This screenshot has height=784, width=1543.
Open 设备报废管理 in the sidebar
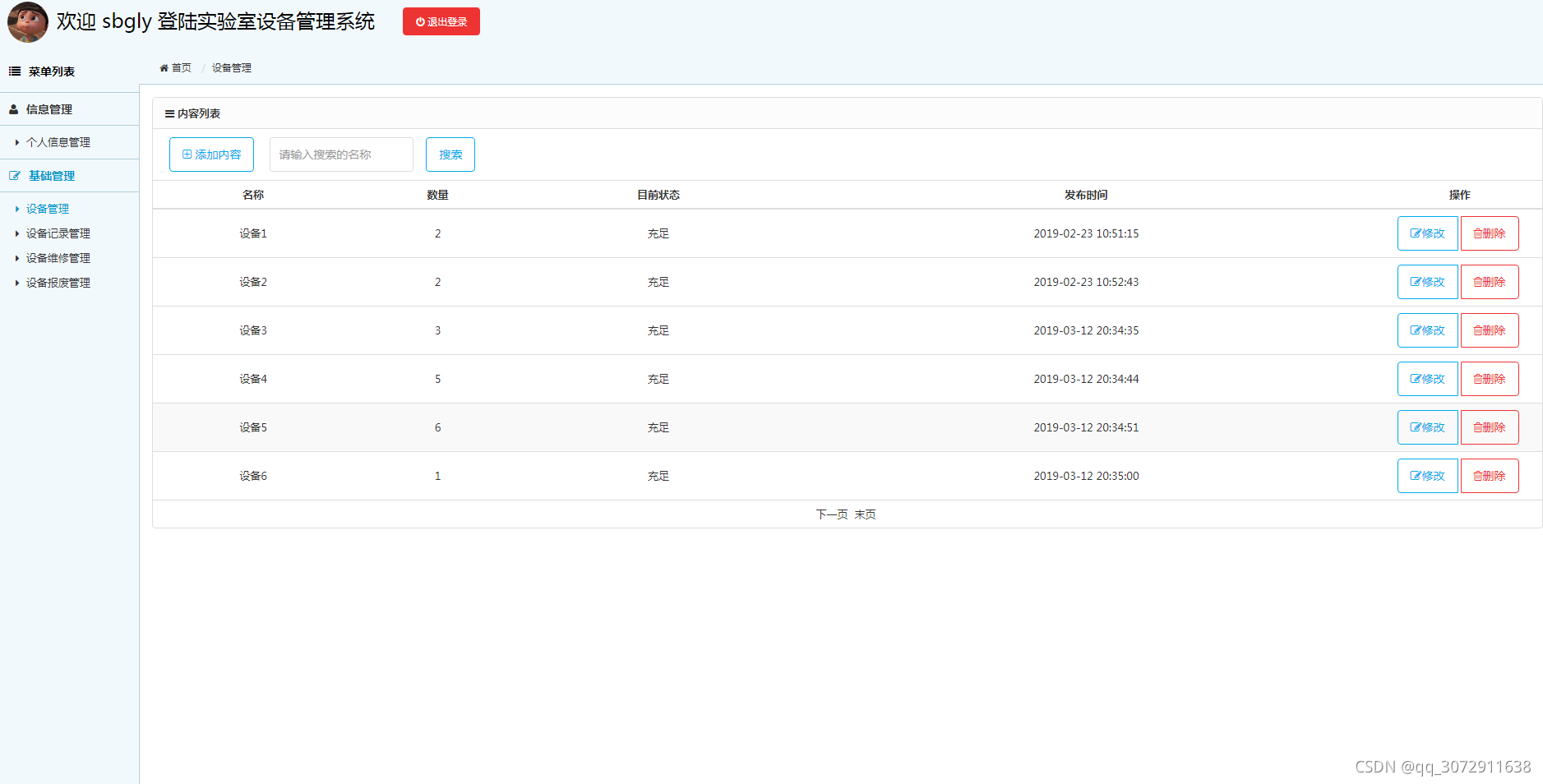pos(58,283)
